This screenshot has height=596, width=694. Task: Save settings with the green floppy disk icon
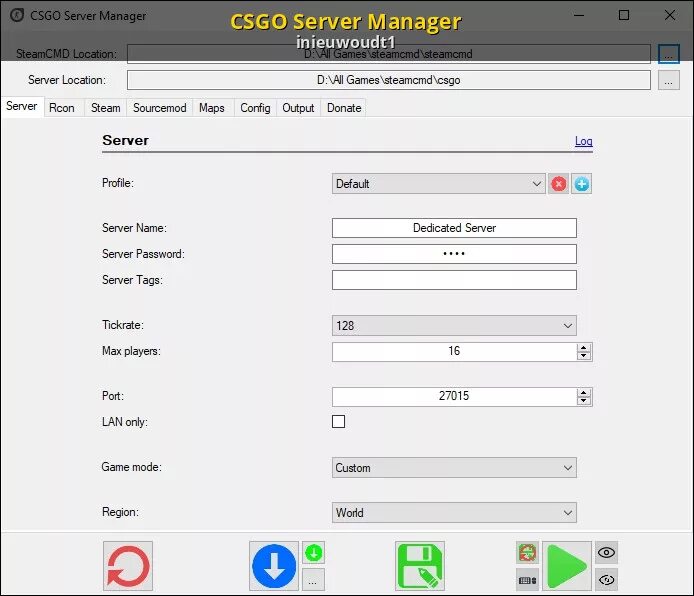tap(420, 566)
